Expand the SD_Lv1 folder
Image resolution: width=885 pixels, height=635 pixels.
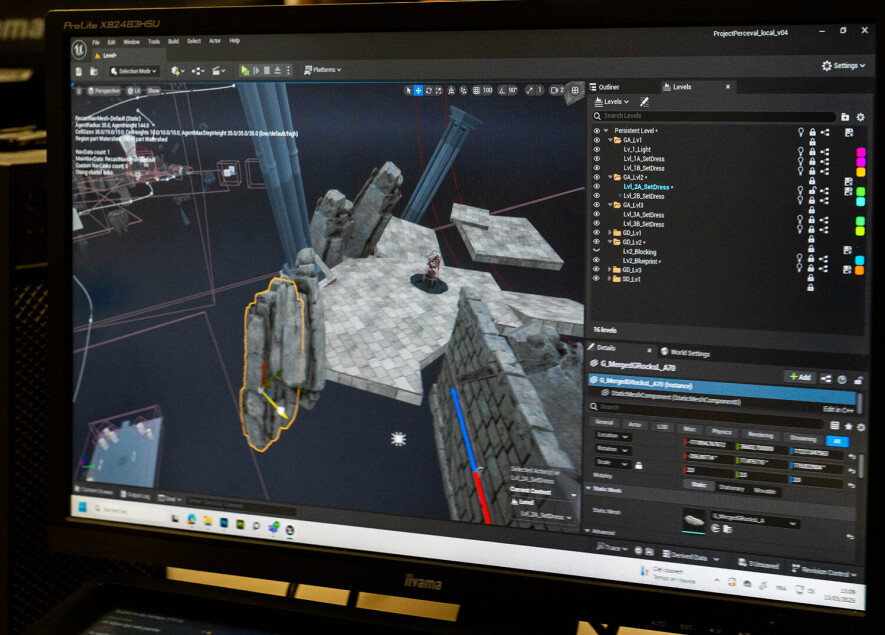point(610,279)
